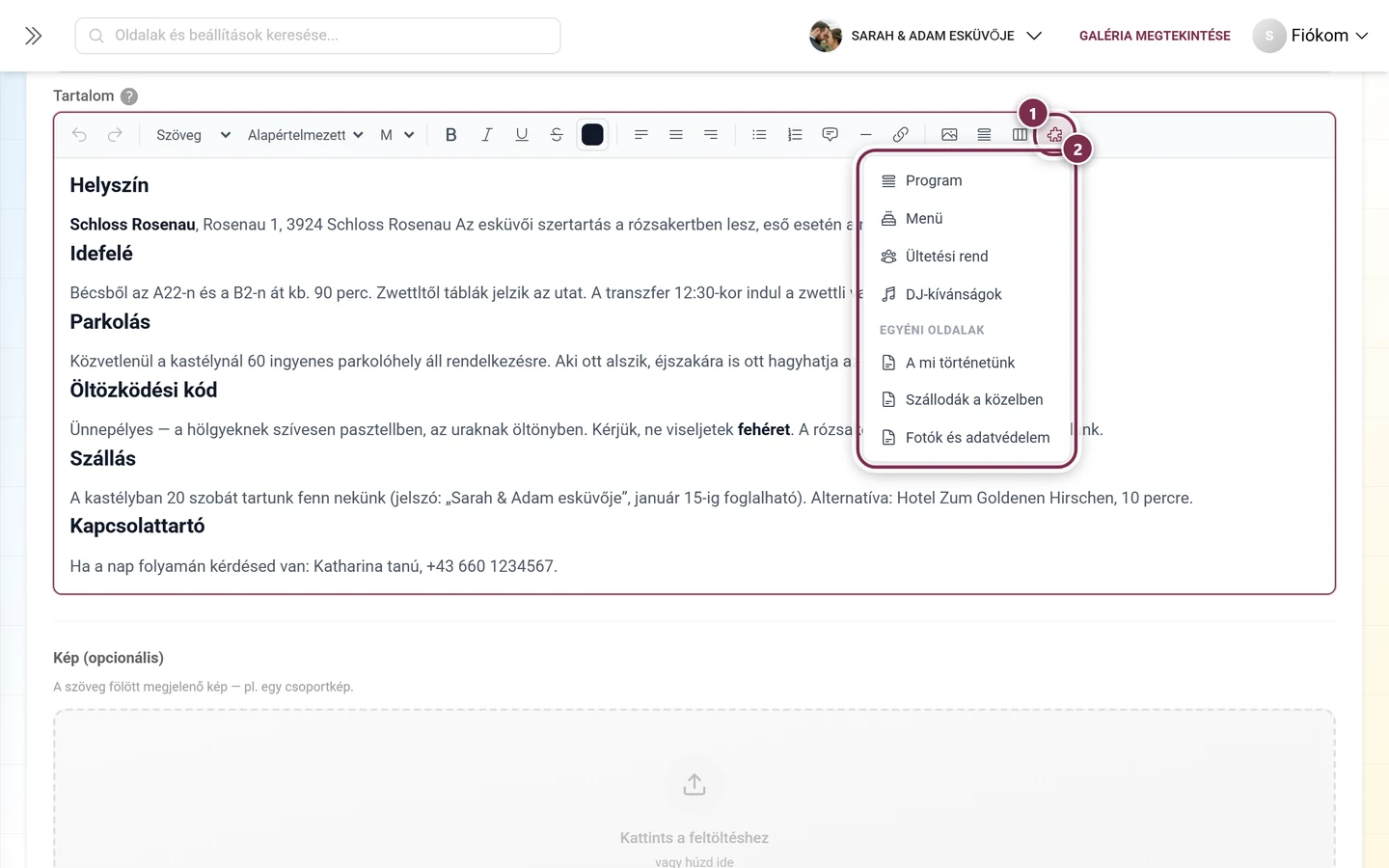Screen dimensions: 1389x868
Task: Align text to the left
Action: pos(640,135)
